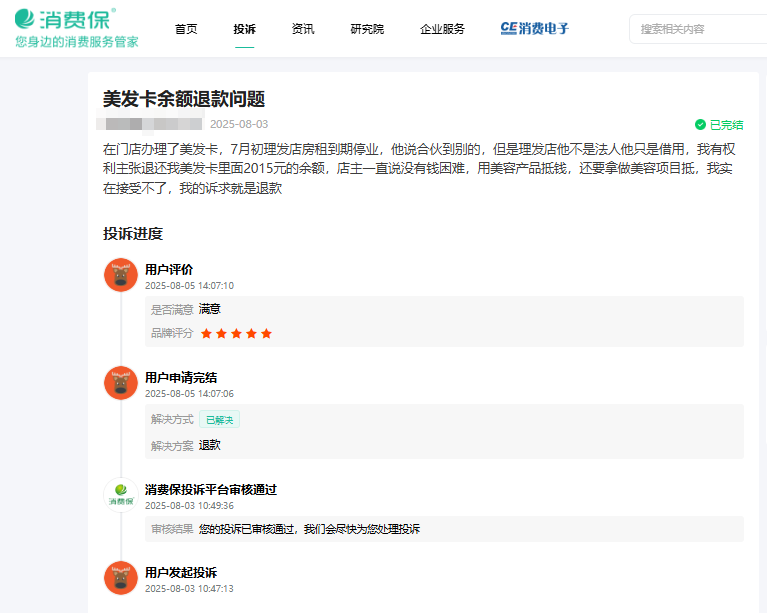Click the 消费保 platform avatar in timeline
The width and height of the screenshot is (767, 613).
pos(121,495)
